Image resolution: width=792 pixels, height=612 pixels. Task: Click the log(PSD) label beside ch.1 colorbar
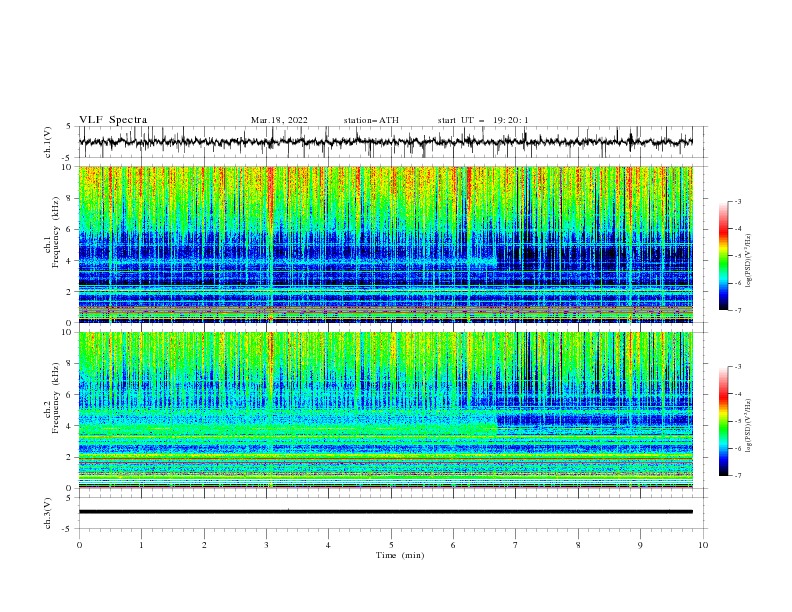[x=748, y=261]
